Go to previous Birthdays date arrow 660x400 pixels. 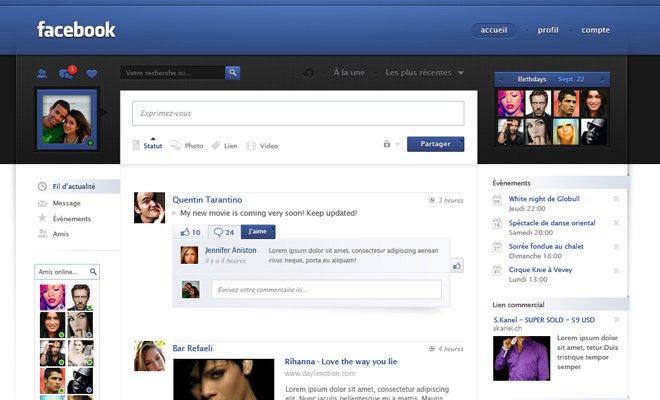pyautogui.click(x=501, y=80)
